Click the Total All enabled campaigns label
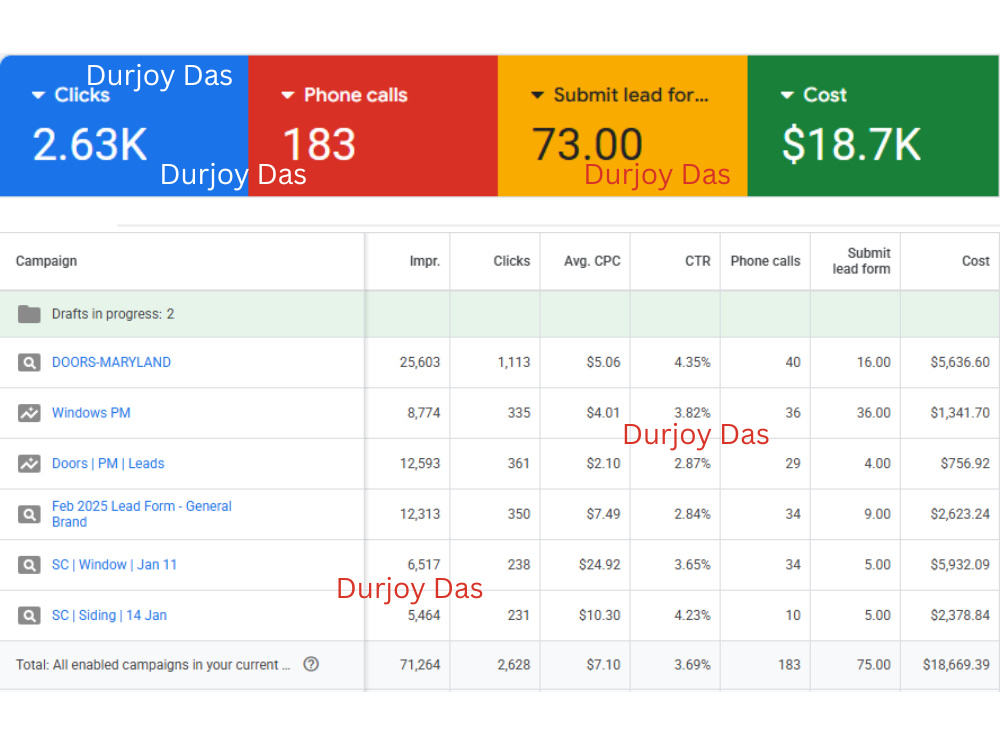Viewport: 1000px width, 750px height. [x=153, y=665]
